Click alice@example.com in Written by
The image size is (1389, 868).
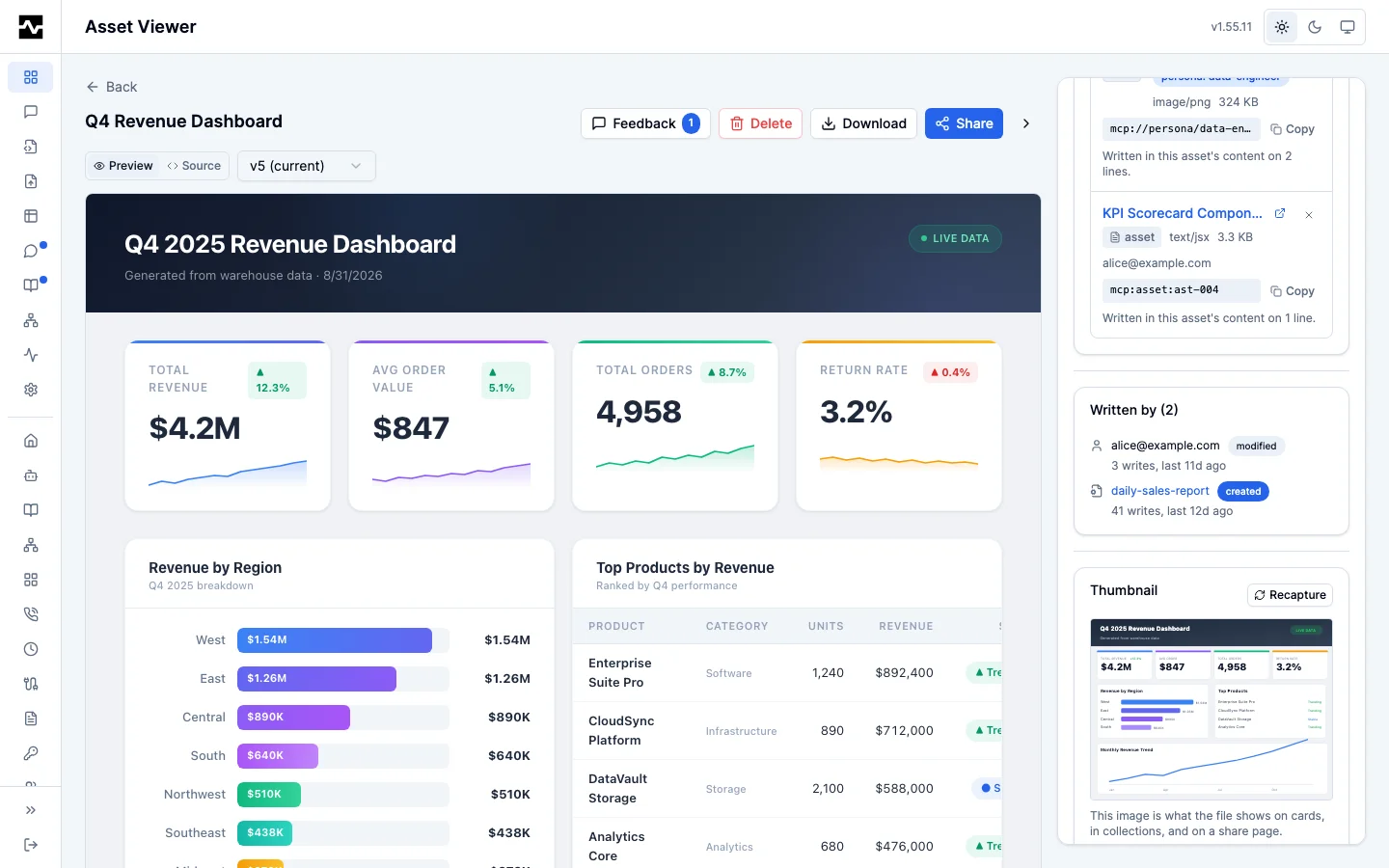1165,446
